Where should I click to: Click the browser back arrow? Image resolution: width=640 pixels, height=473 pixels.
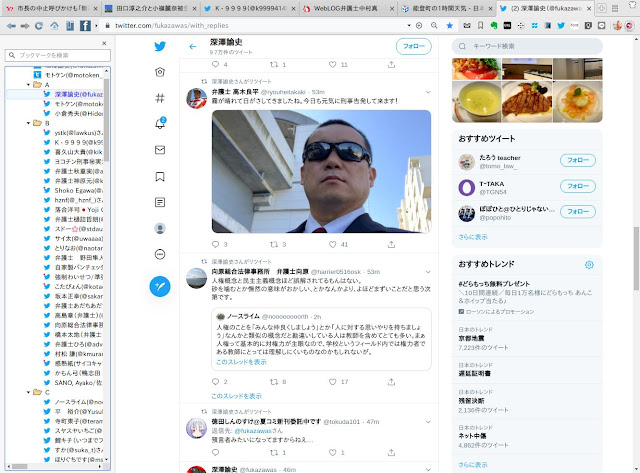point(11,26)
